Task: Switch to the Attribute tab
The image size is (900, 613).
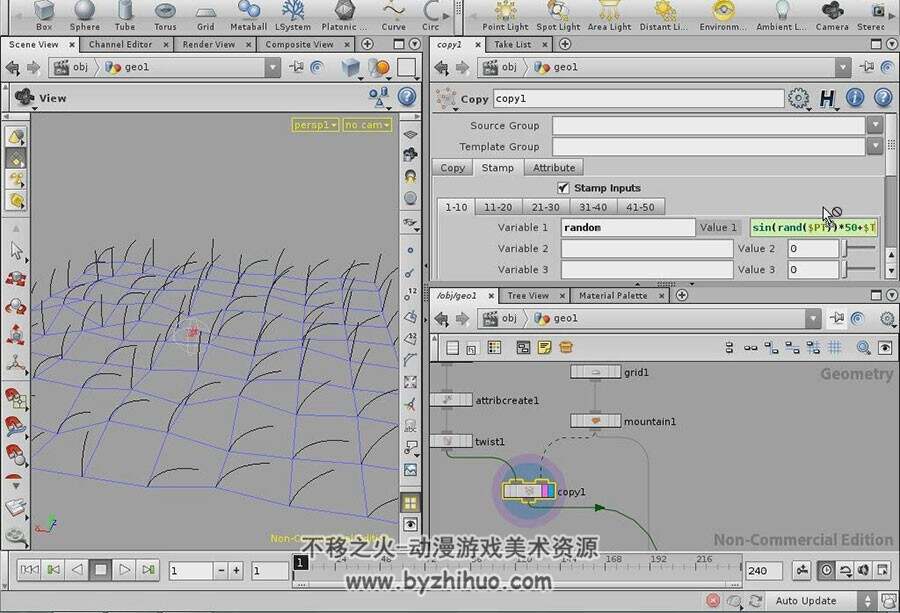Action: tap(554, 168)
